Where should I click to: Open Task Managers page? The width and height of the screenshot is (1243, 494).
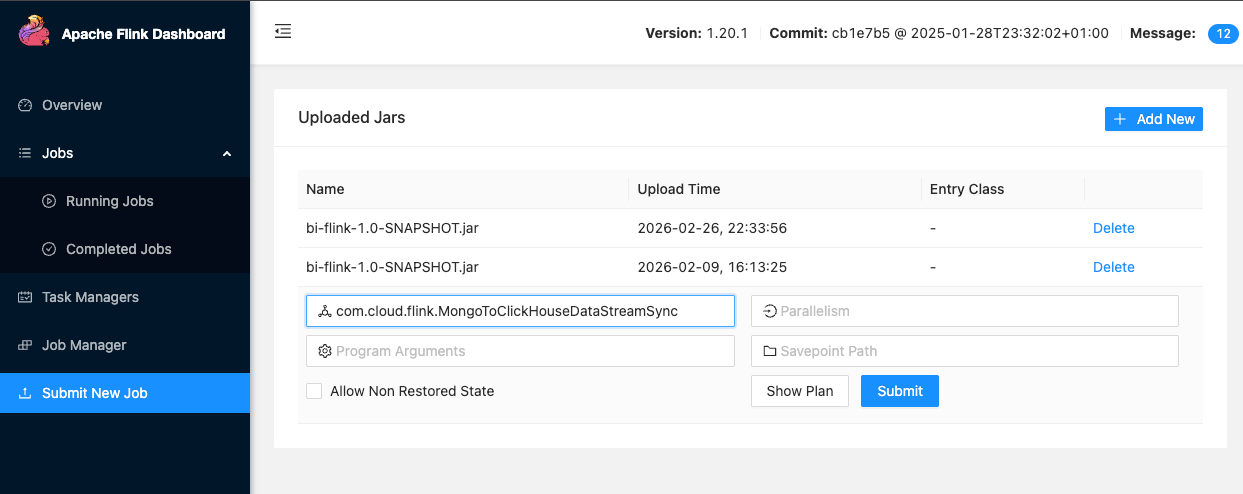click(x=125, y=297)
